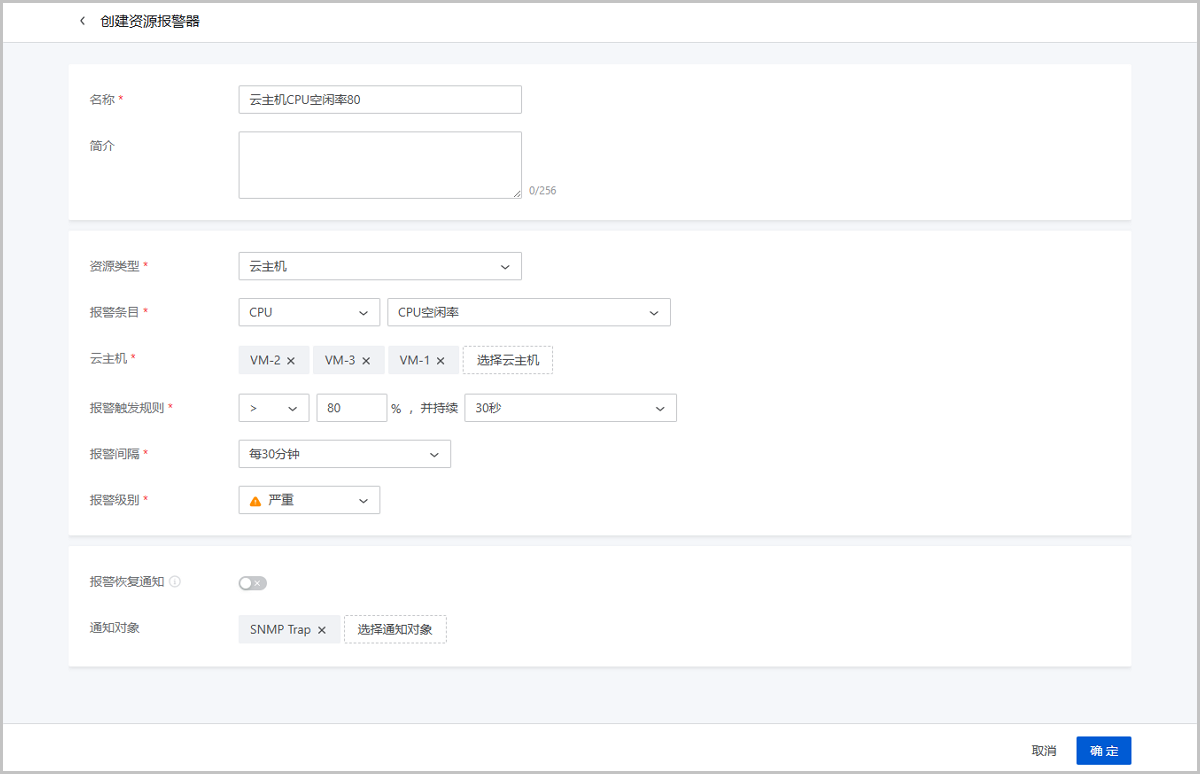This screenshot has height=774, width=1200.
Task: Remove the VM-2 tag via its × icon
Action: (291, 359)
